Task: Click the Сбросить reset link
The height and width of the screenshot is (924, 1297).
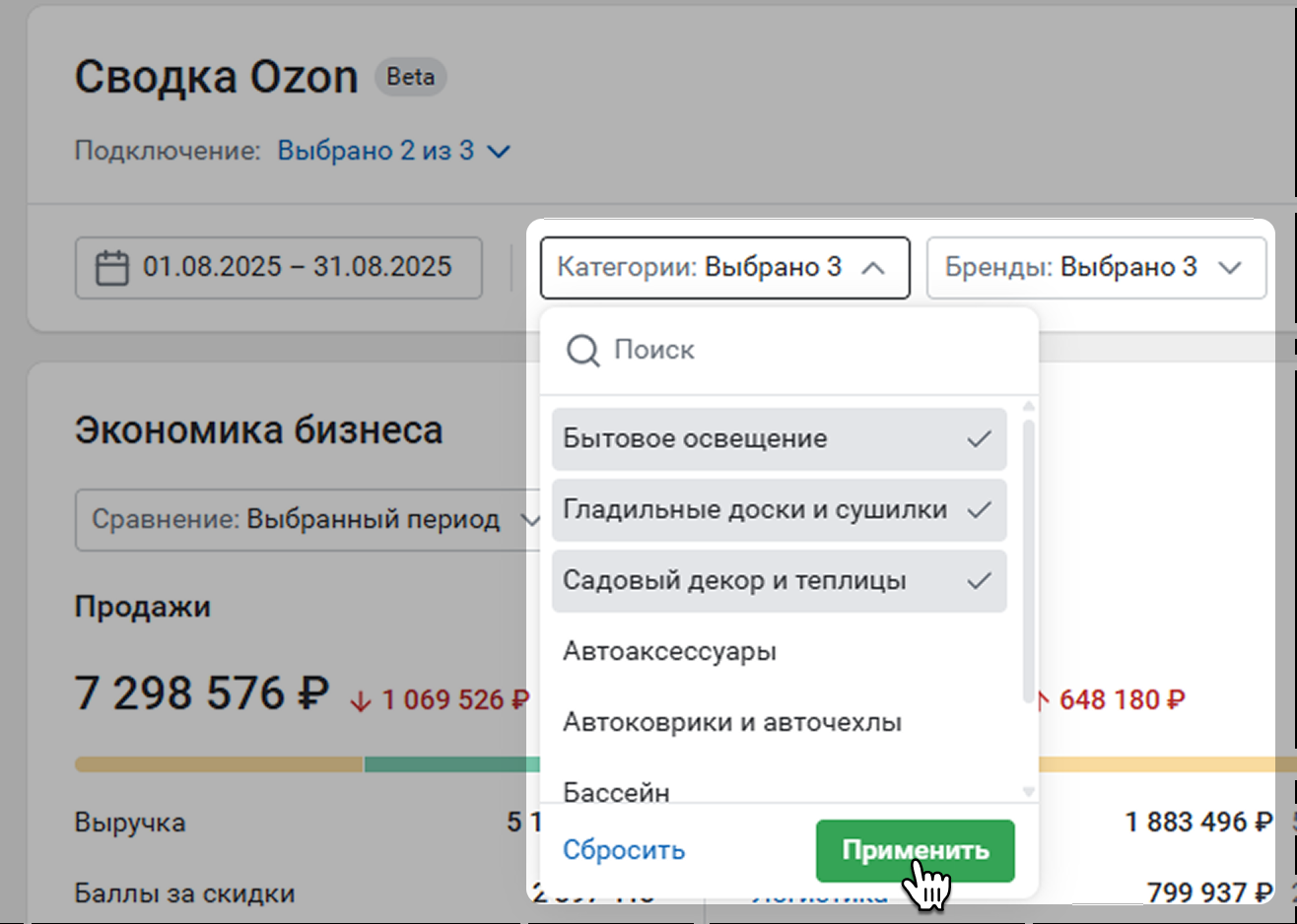Action: (x=623, y=850)
